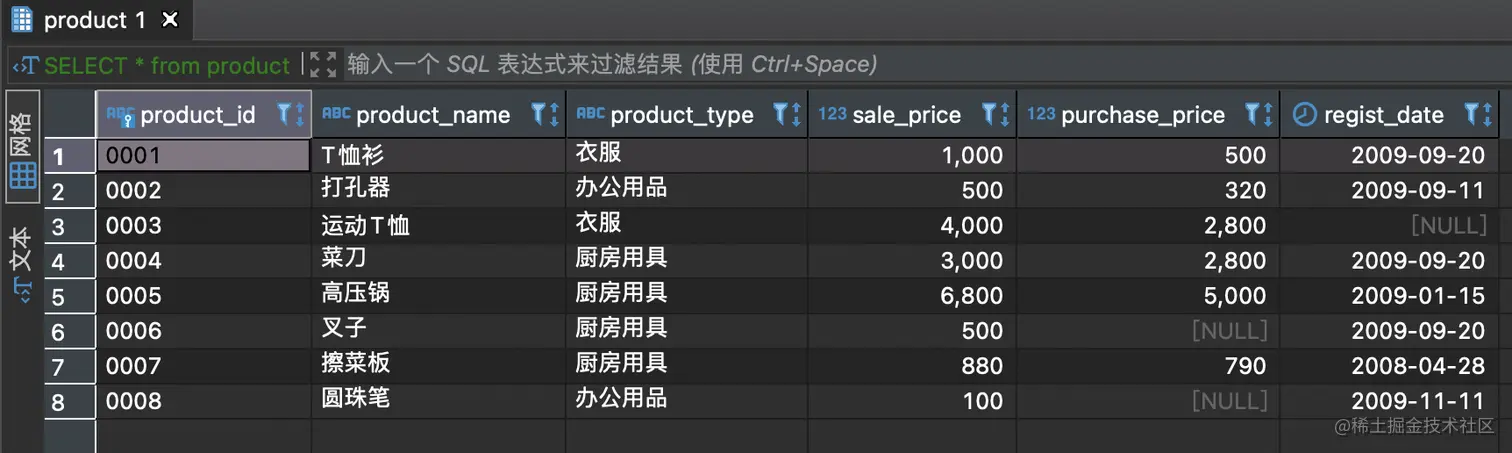Viewport: 1512px width, 453px height.
Task: Click the SQL script icon before SELECT
Action: (26, 66)
